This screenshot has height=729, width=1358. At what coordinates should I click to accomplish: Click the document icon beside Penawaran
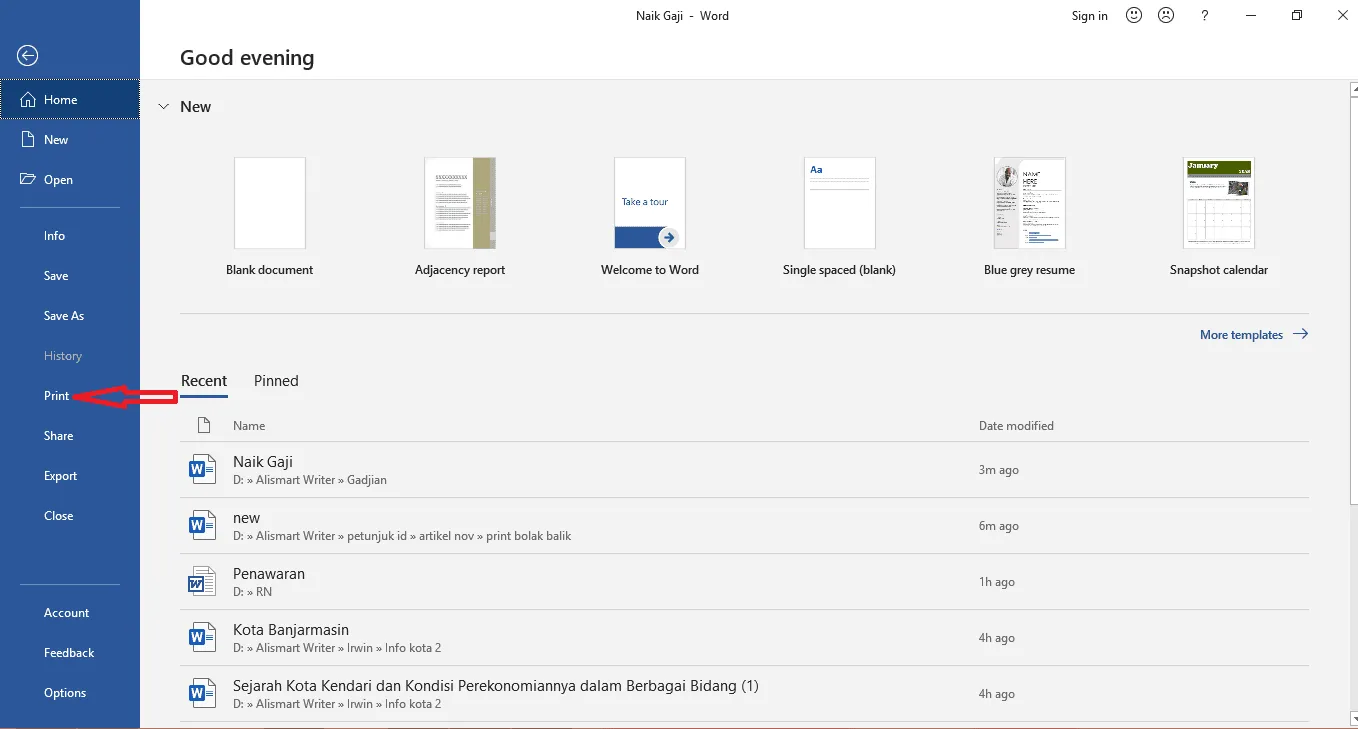[202, 581]
